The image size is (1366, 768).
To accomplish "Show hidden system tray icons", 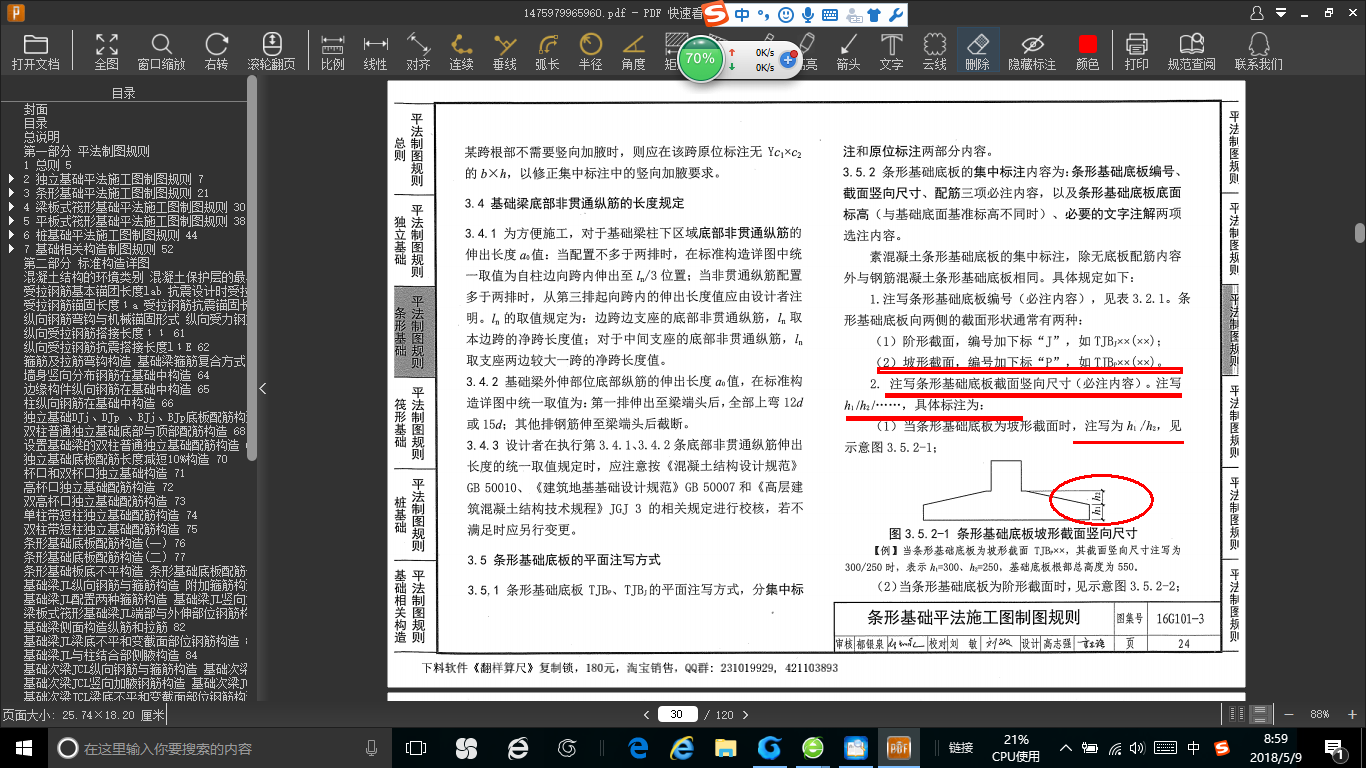I will point(1067,748).
